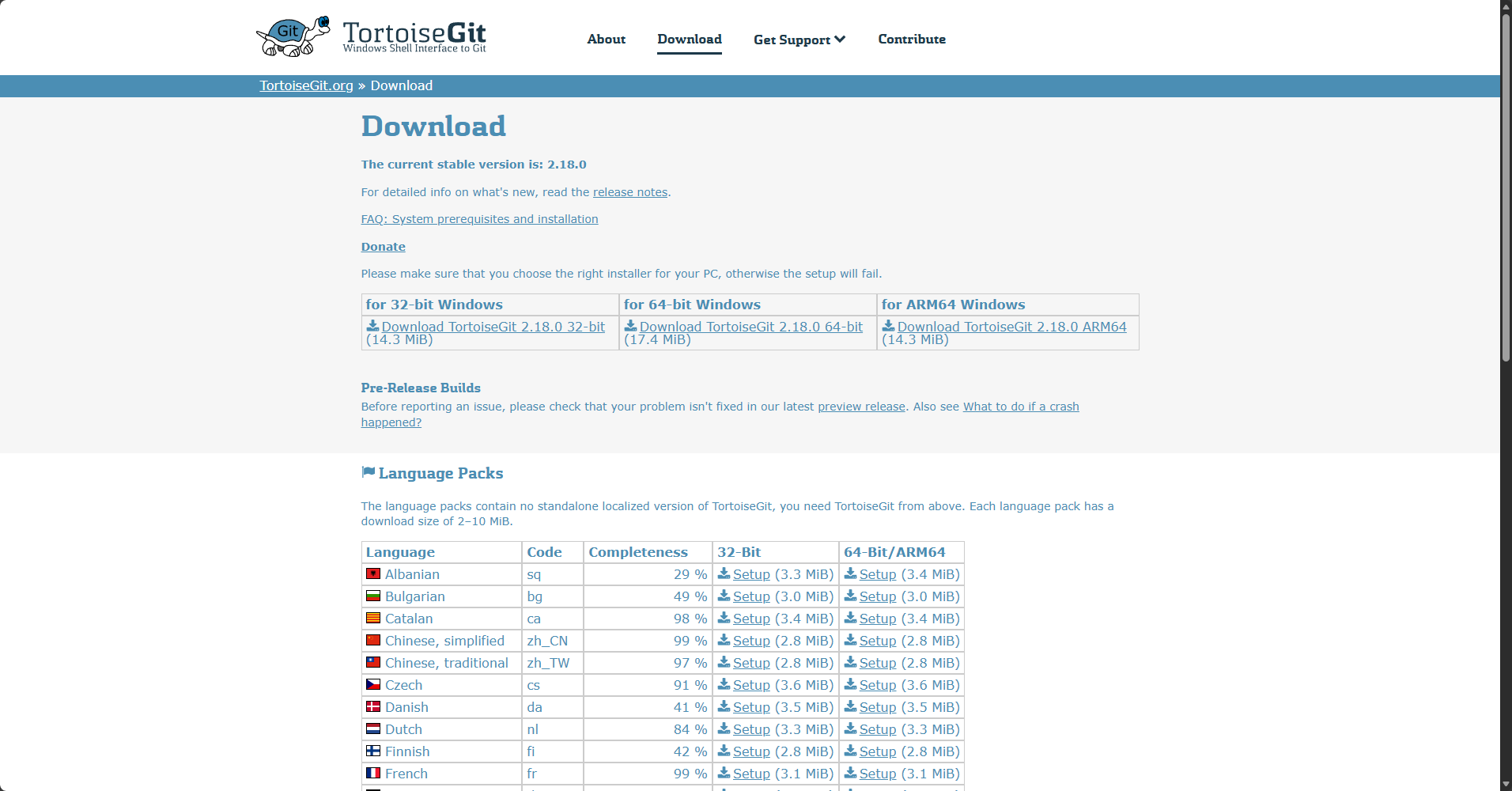Click scrollbar down arrow at bottom

(x=1506, y=785)
